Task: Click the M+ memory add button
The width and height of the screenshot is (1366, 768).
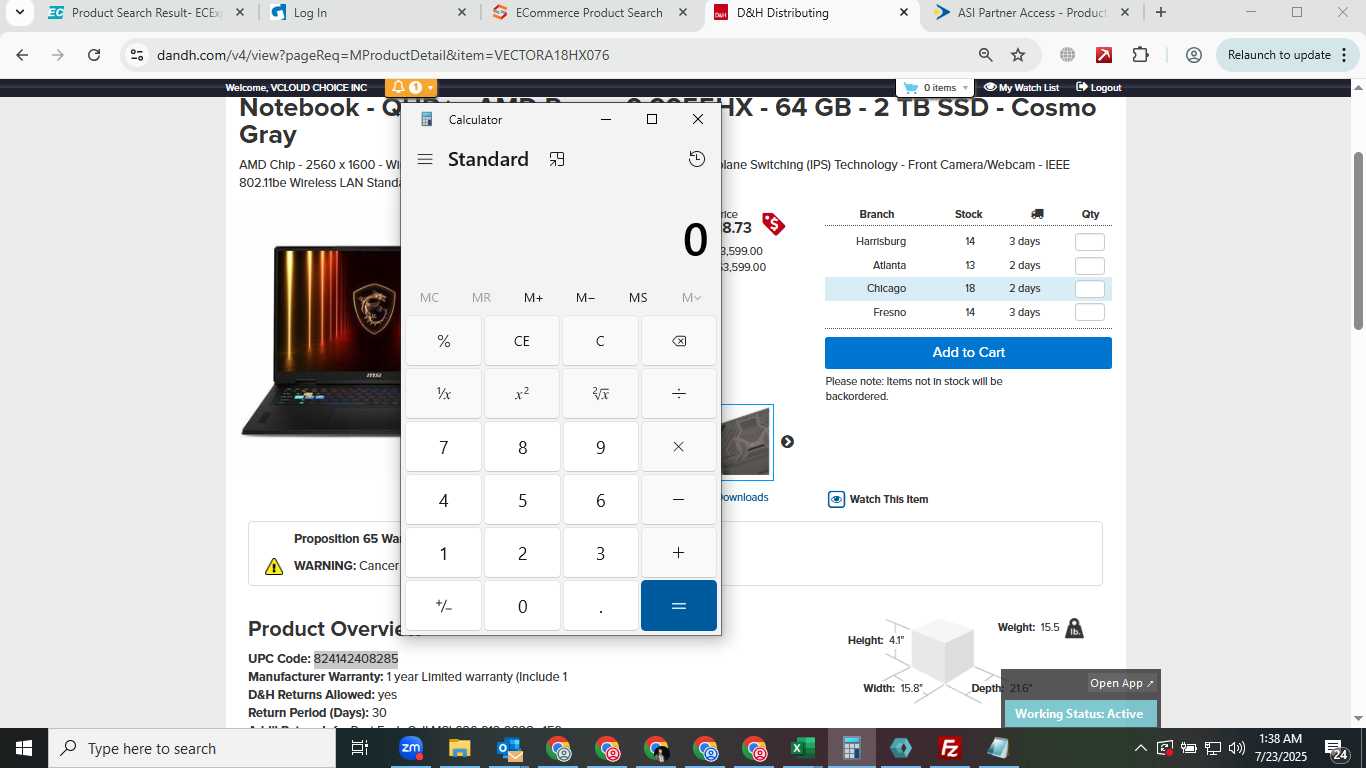Action: pos(534,298)
